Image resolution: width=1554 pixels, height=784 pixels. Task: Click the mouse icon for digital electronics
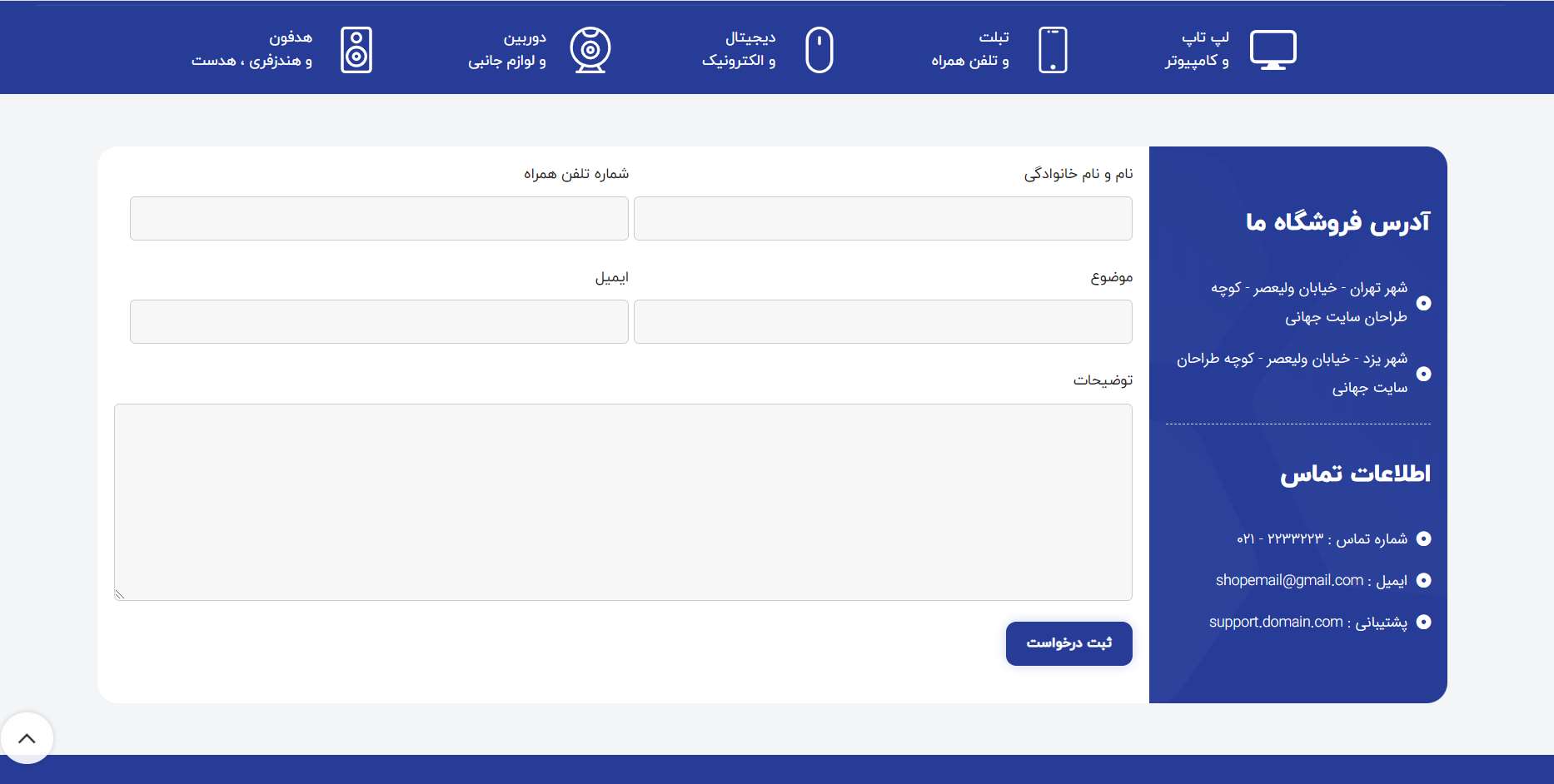point(819,50)
